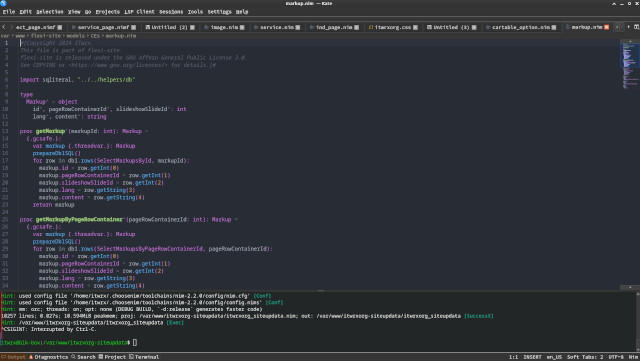Open the UTF-8 encoding selector
The width and height of the screenshot is (640, 361).
tap(616, 357)
